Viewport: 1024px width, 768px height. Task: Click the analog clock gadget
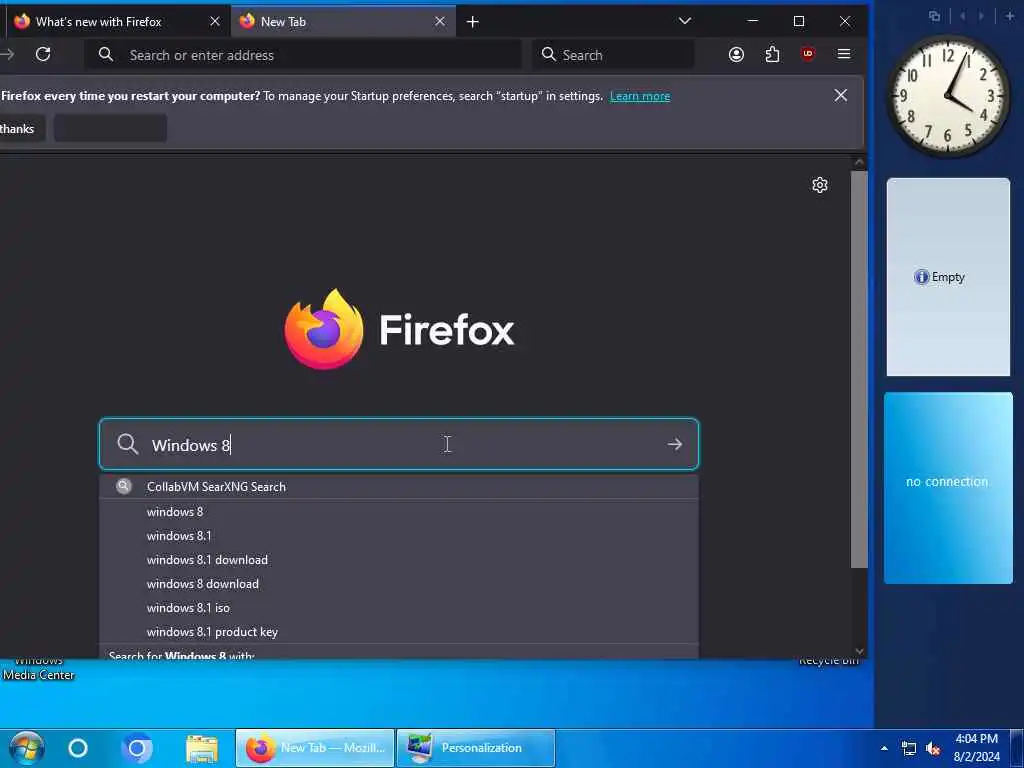click(x=948, y=97)
